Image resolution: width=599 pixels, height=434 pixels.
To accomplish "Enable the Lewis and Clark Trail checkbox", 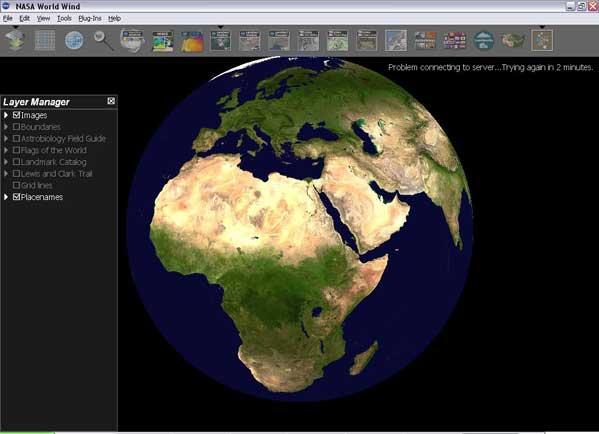I will coord(16,173).
